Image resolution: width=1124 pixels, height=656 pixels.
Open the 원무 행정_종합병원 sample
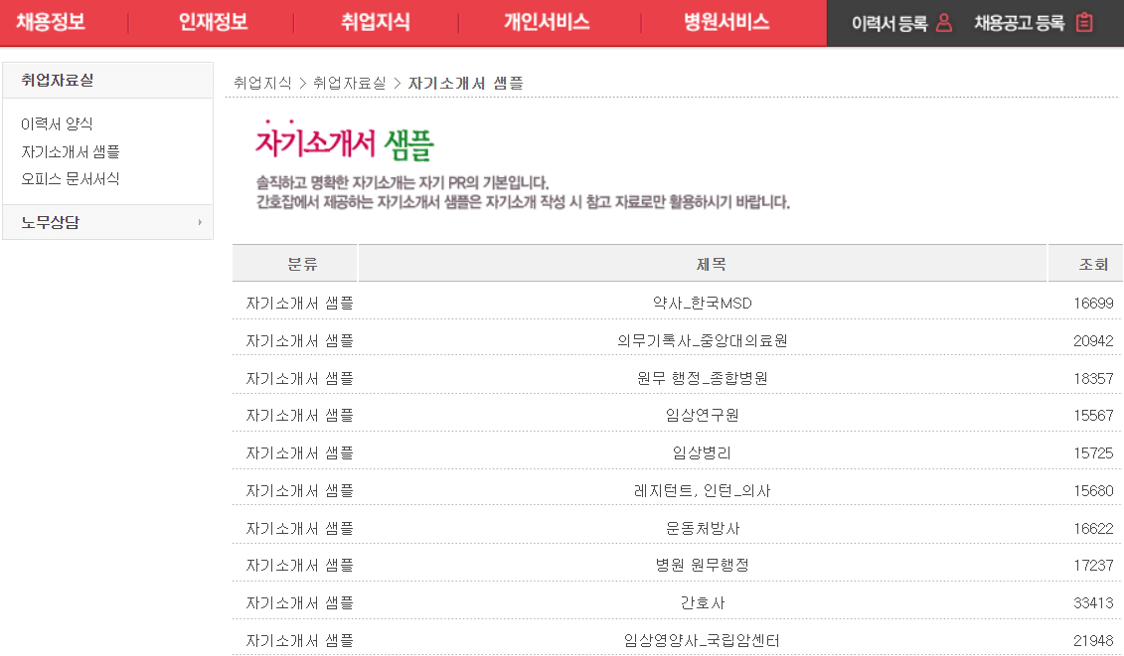pos(702,378)
